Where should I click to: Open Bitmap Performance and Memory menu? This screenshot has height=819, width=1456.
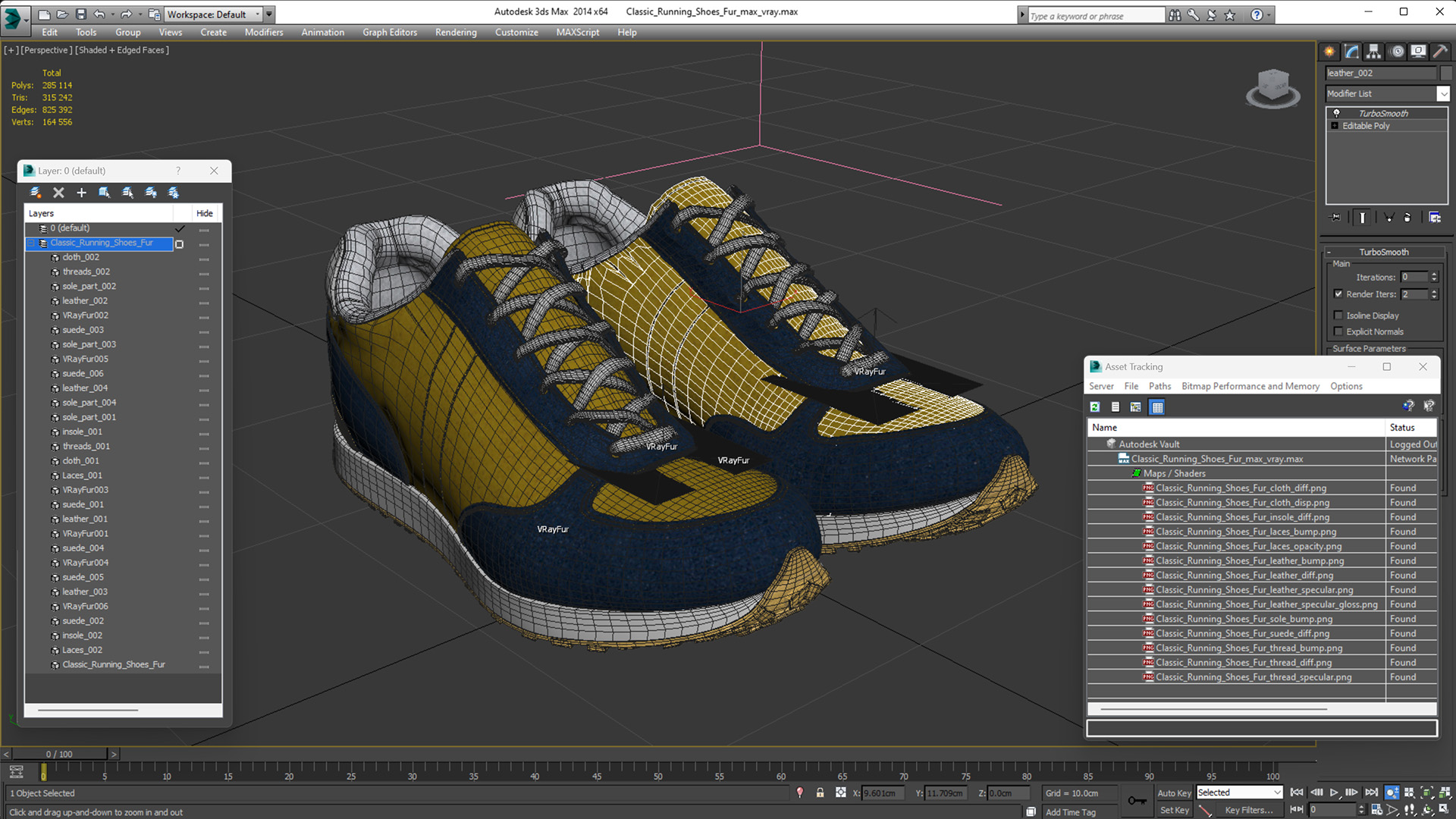[1250, 386]
